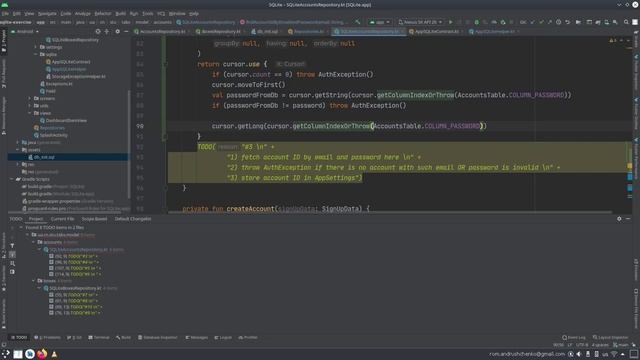Toggle the preview source icon in TODO panel
The image size is (640, 360).
12,272
